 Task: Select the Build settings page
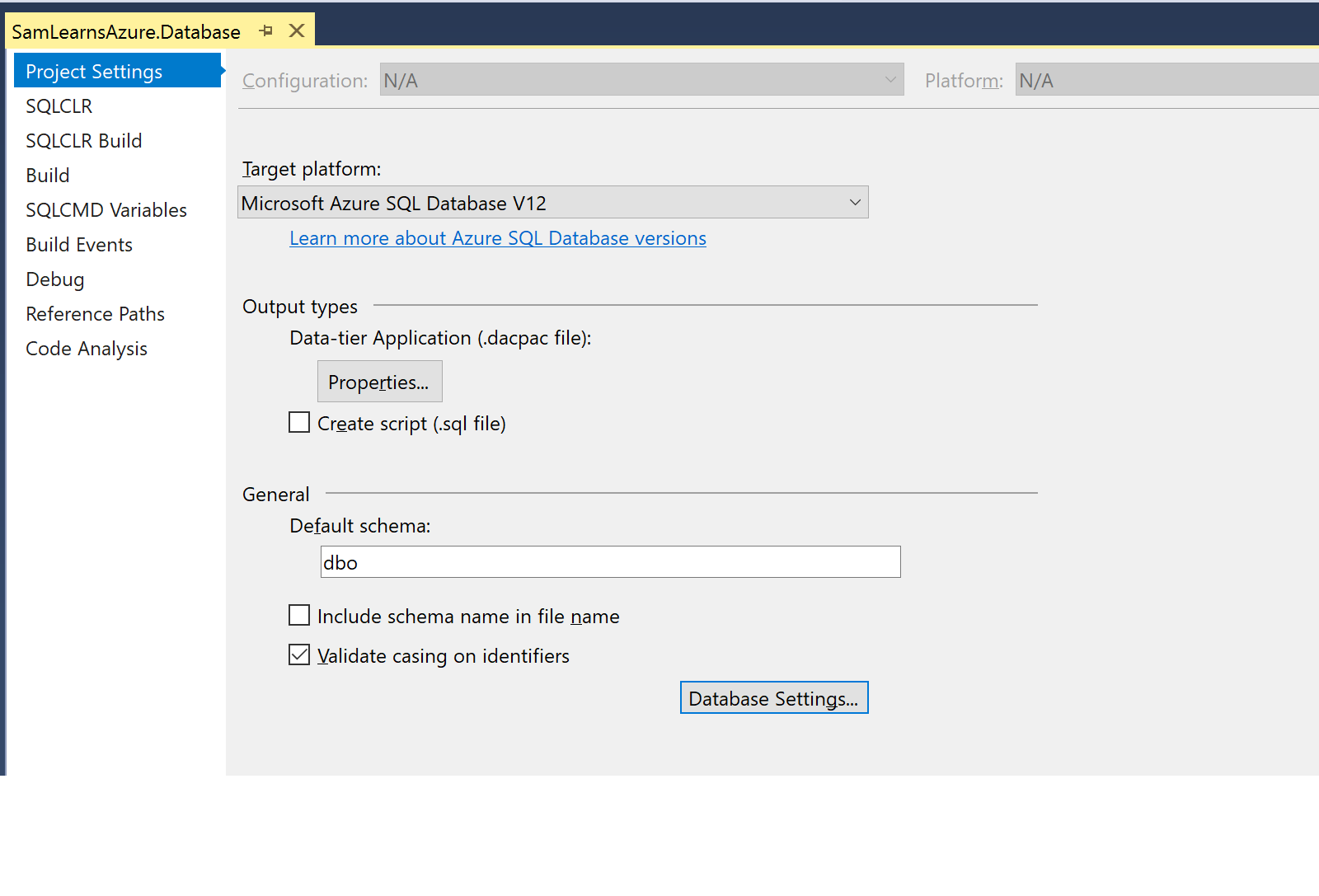(x=48, y=176)
